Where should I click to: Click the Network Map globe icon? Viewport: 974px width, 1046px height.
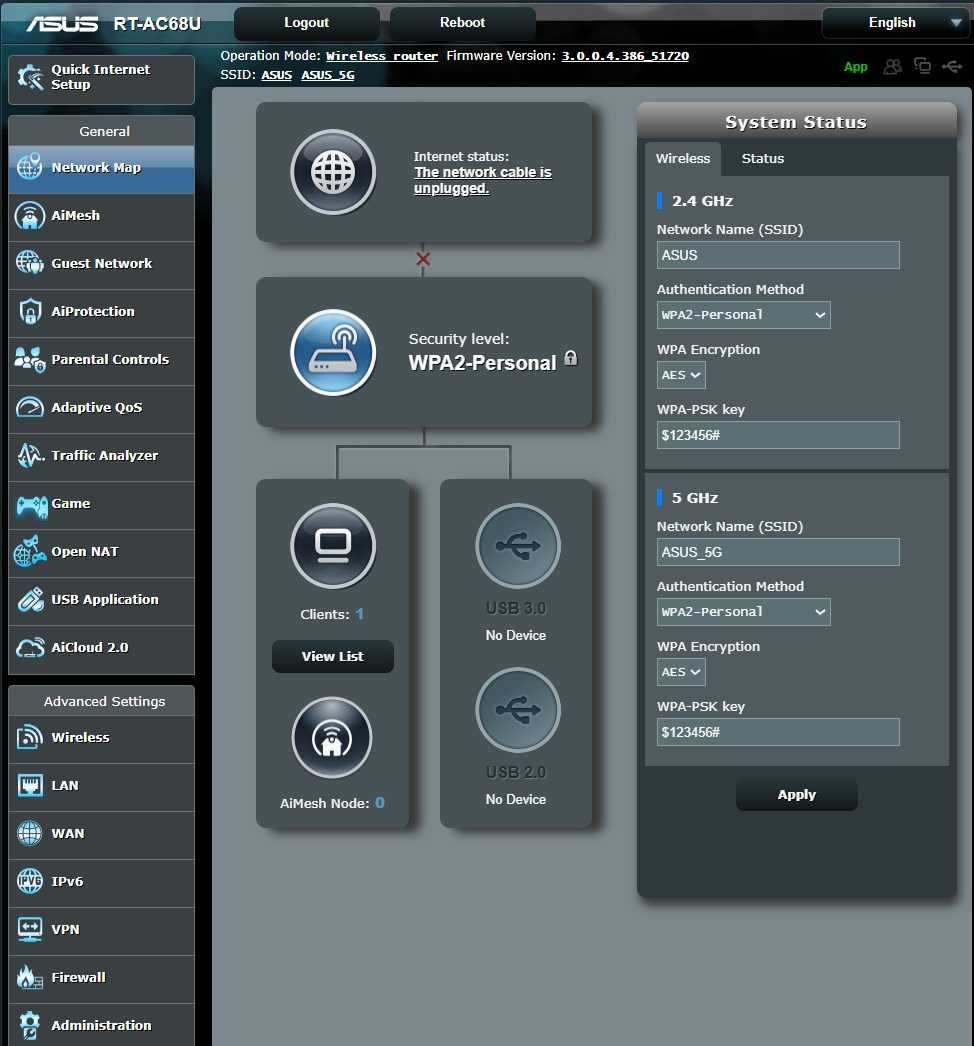tap(29, 167)
